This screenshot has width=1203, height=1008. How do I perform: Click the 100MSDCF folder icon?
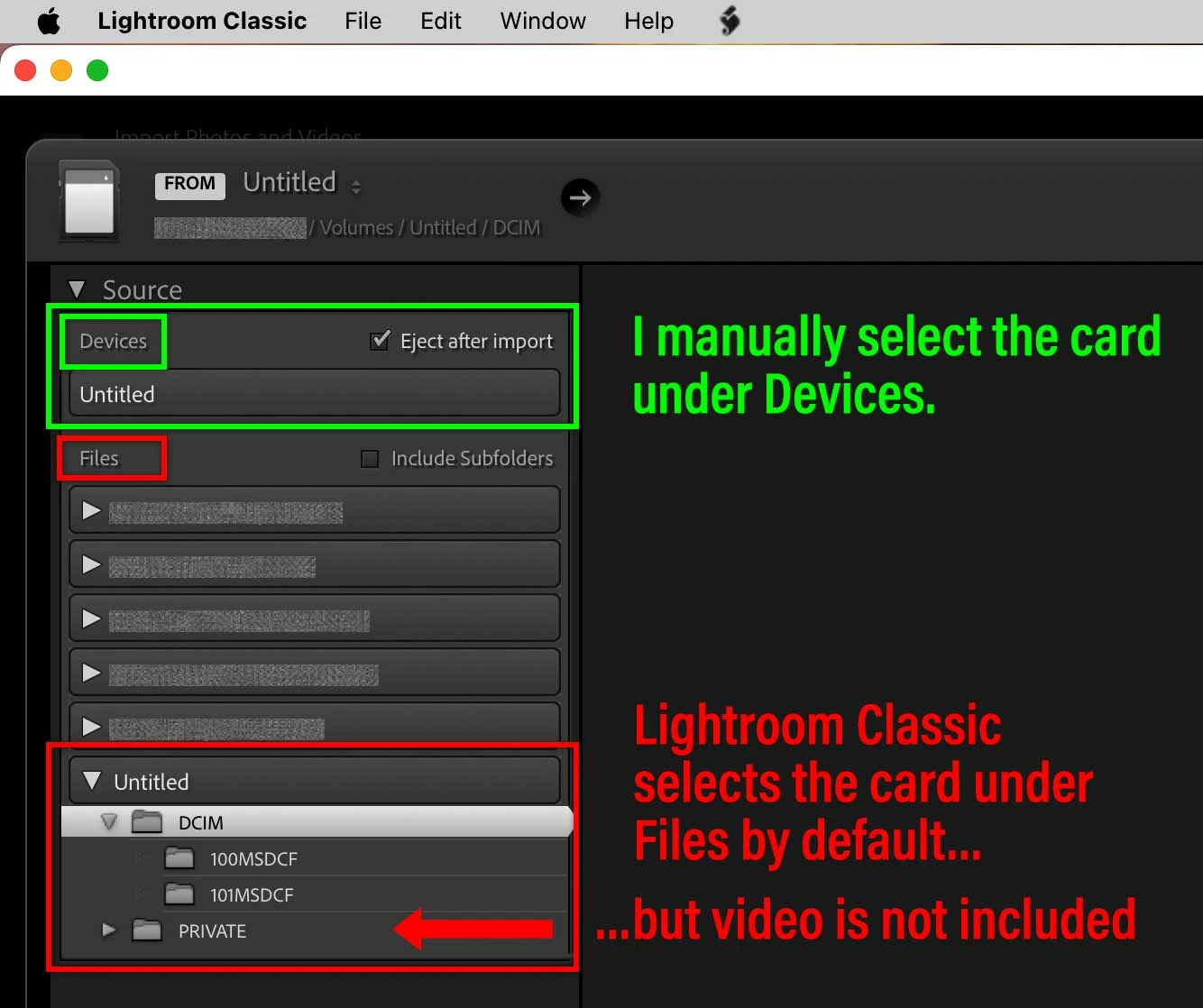[x=179, y=857]
